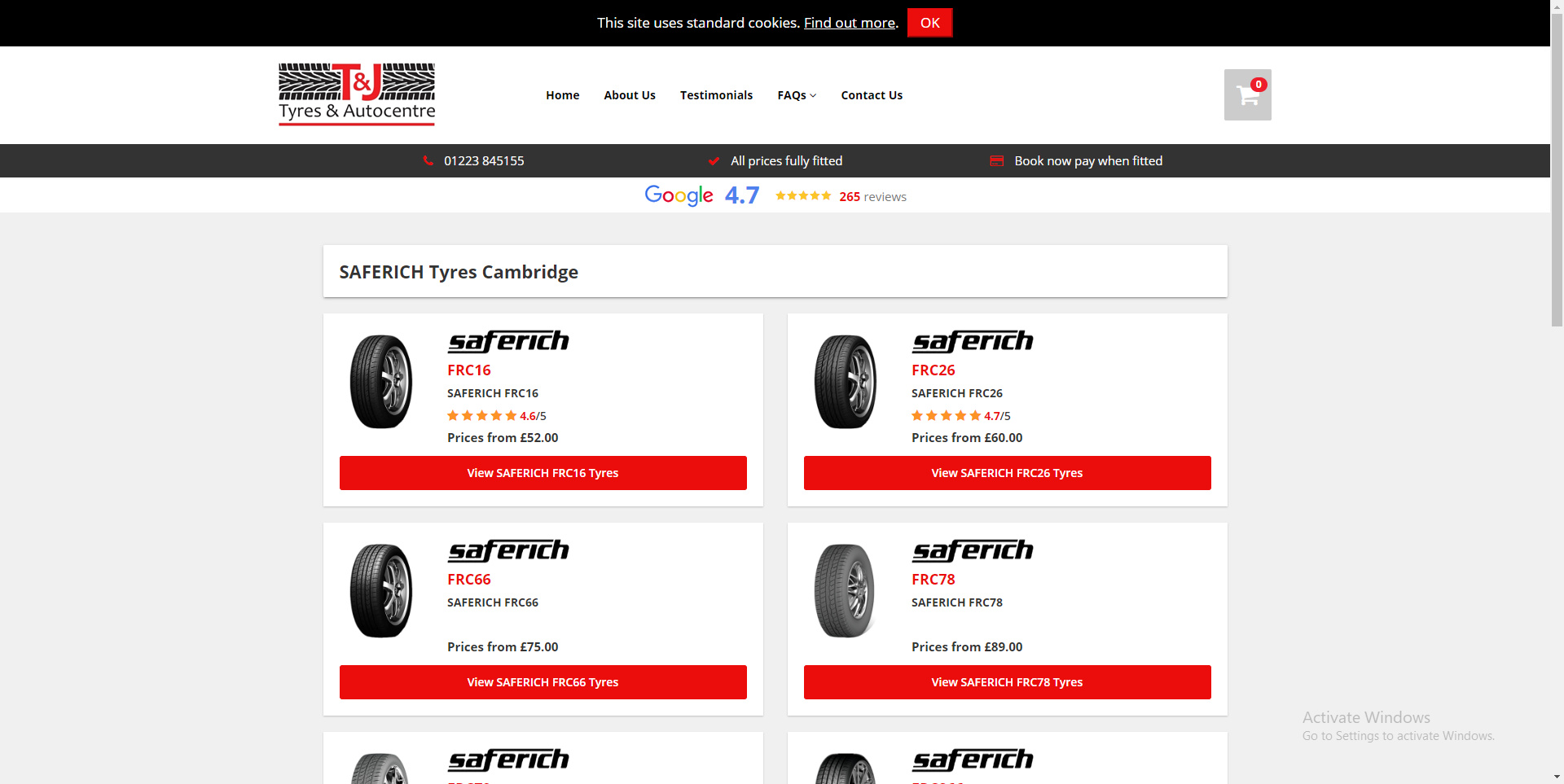Click the SAFERICH FRC16 description text
The width and height of the screenshot is (1564, 784).
click(x=493, y=393)
